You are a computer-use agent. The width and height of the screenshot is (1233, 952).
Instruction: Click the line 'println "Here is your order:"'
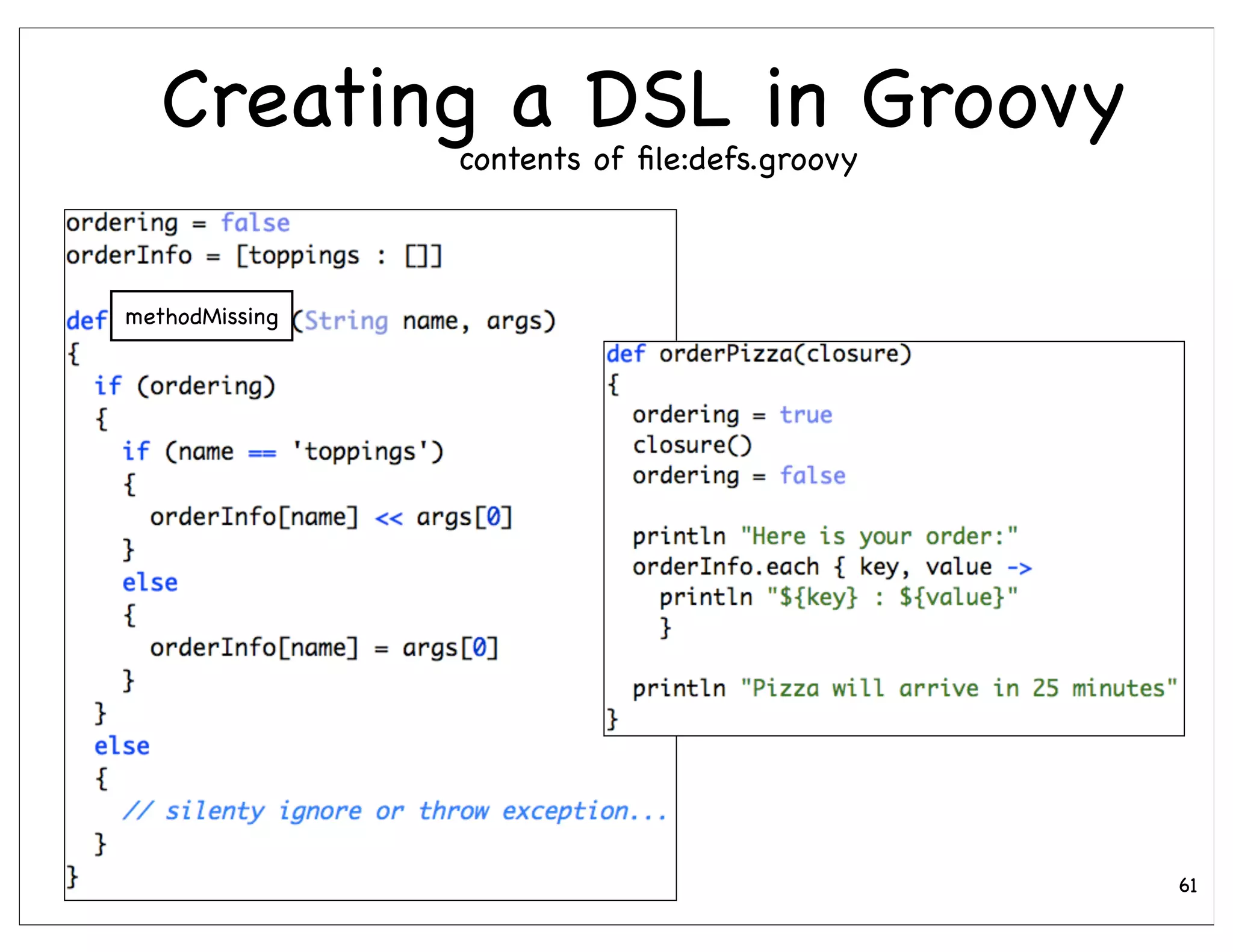825,536
